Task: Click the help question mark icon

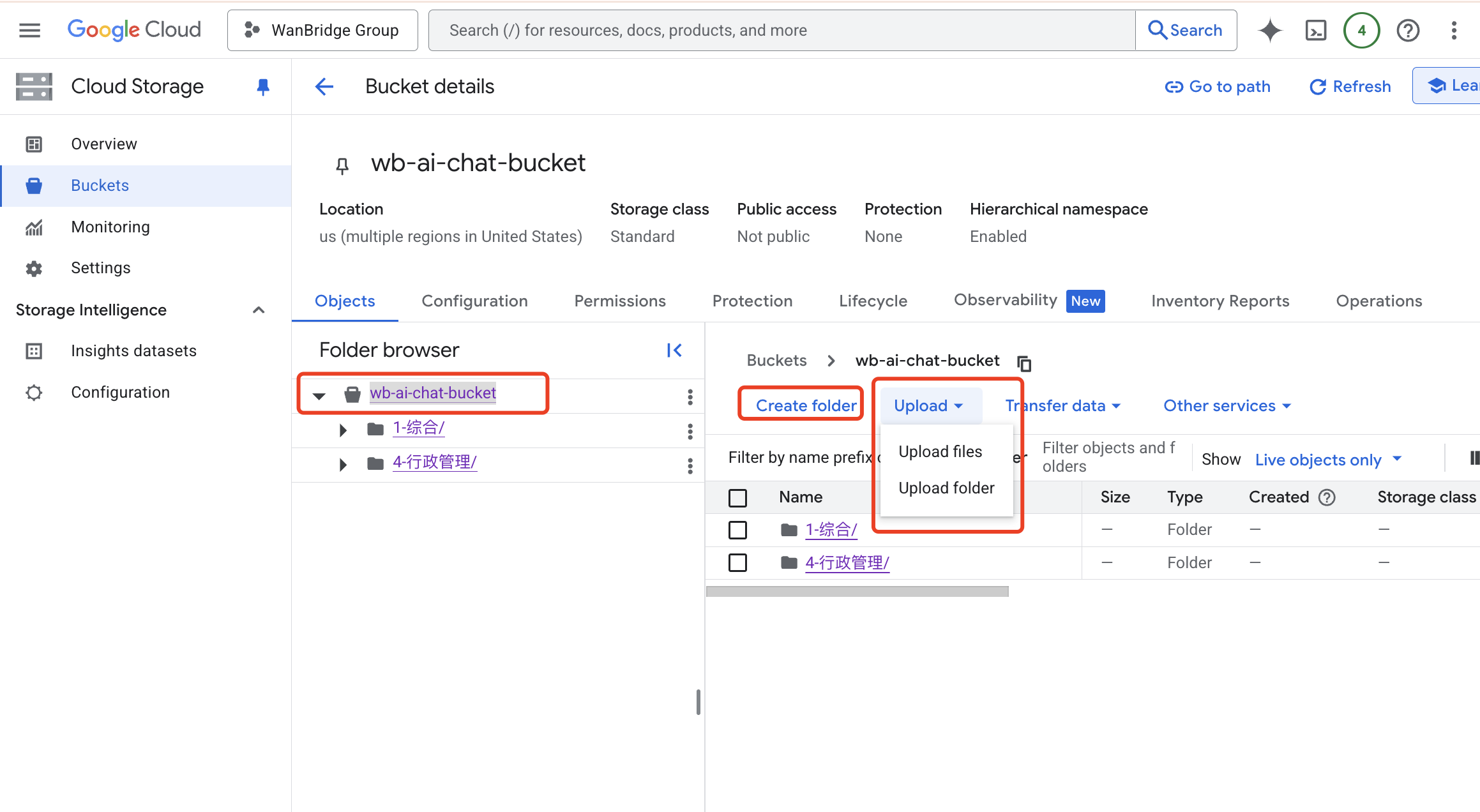Action: (1407, 30)
